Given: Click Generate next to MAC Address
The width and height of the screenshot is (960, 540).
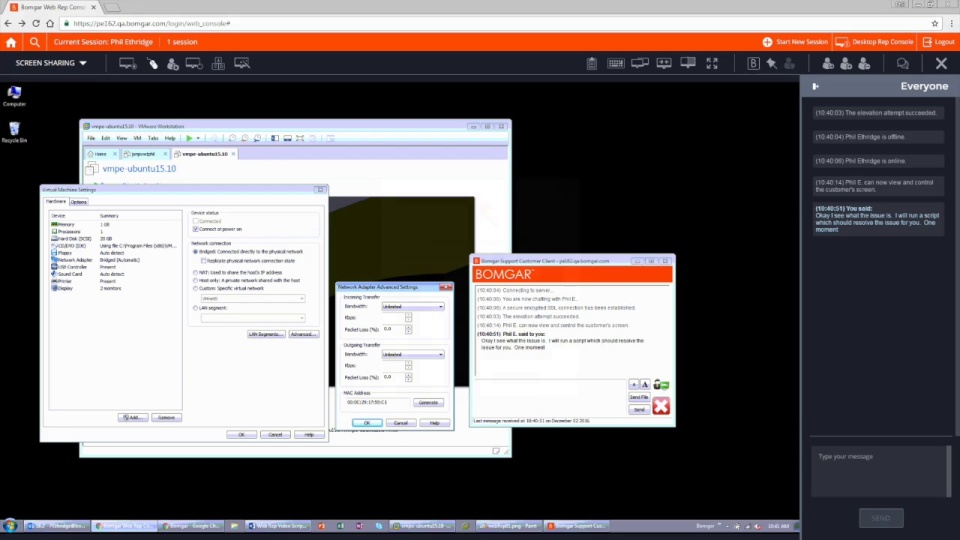Looking at the screenshot, I should pos(428,402).
